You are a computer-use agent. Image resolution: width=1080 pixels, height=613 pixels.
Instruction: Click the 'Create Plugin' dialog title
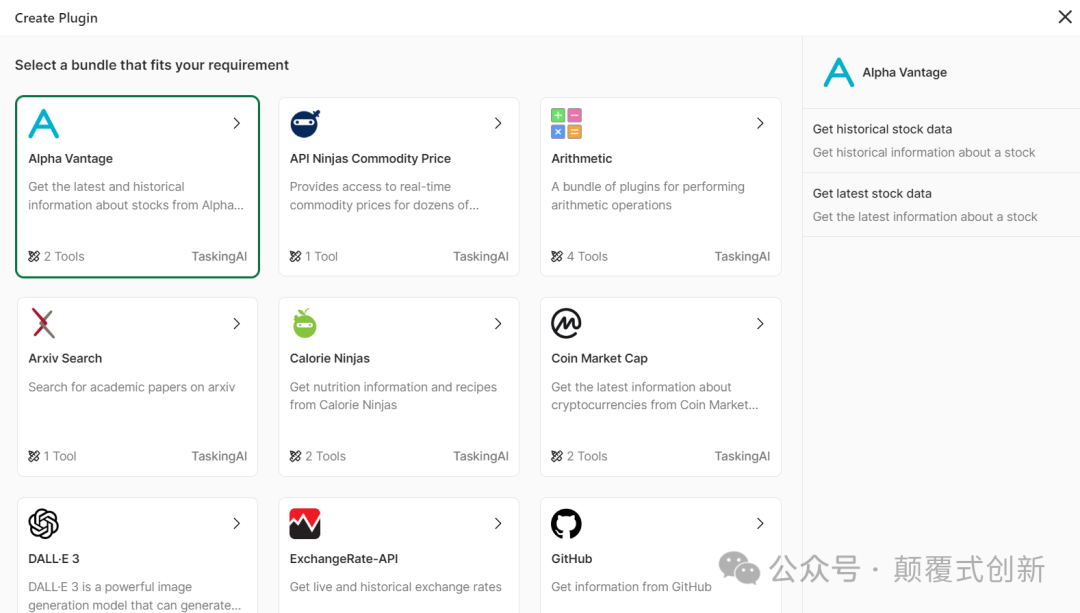pos(56,18)
